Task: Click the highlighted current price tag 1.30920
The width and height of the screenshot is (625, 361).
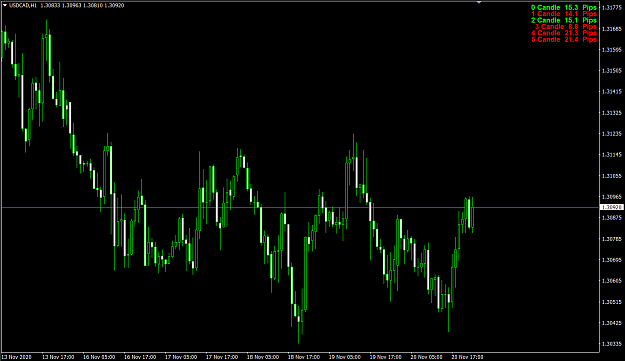Action: [x=612, y=207]
